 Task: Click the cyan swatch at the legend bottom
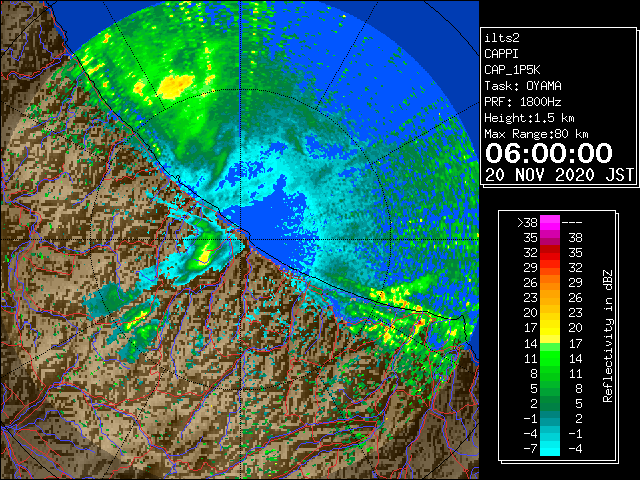(550, 448)
